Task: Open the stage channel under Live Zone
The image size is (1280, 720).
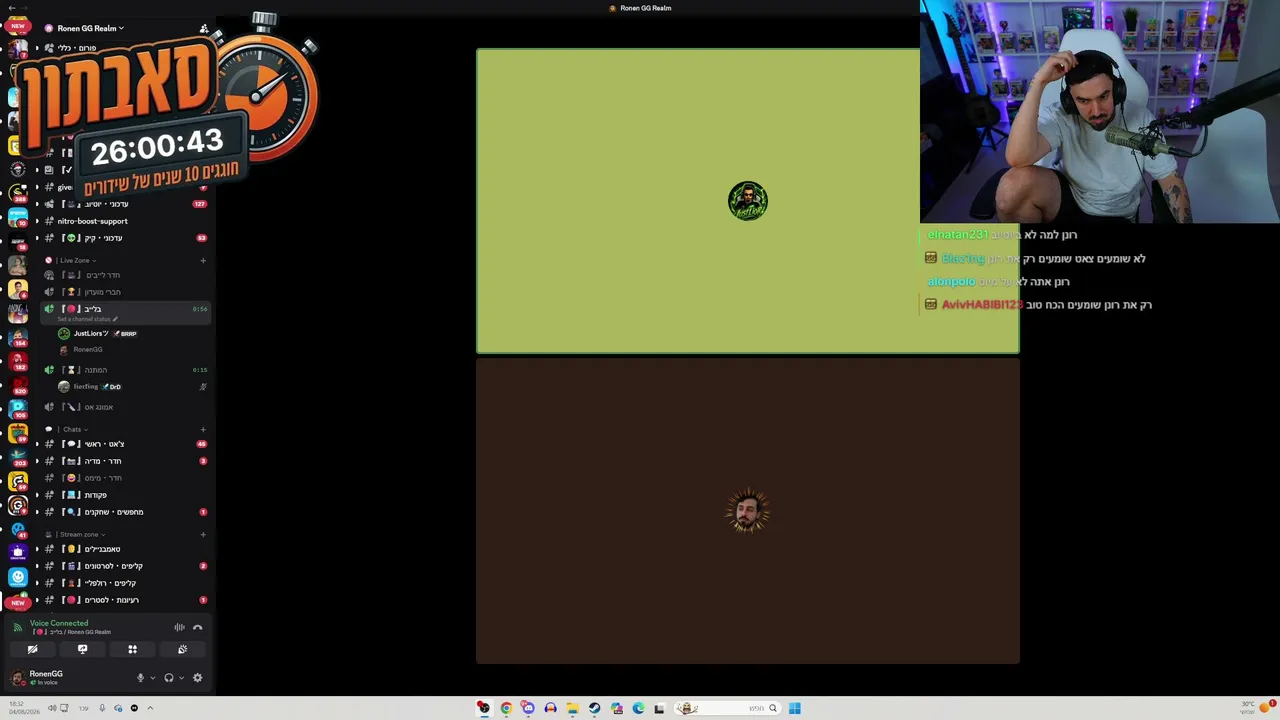Action: pos(125,275)
